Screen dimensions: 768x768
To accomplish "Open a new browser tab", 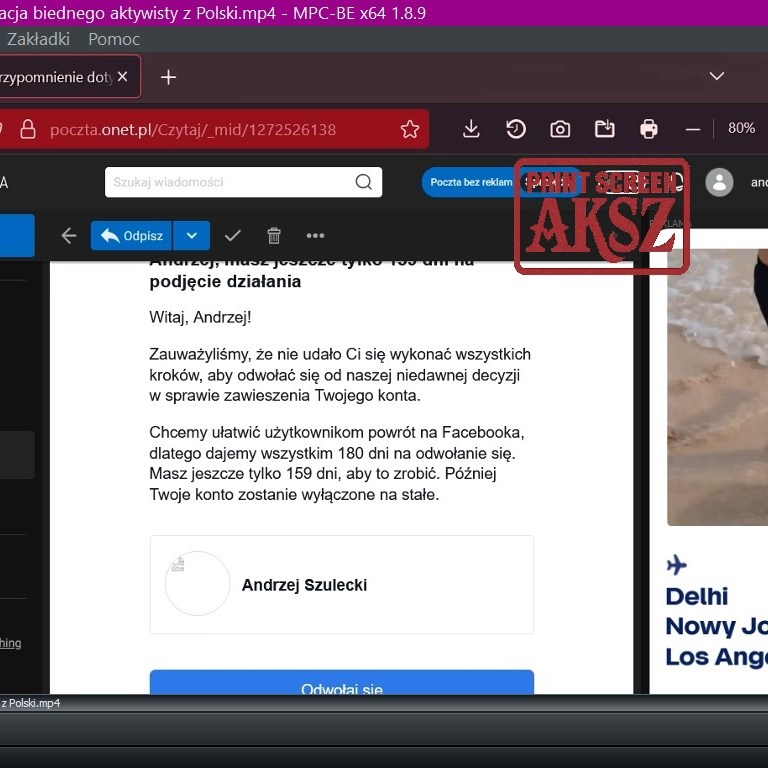I will (x=168, y=77).
